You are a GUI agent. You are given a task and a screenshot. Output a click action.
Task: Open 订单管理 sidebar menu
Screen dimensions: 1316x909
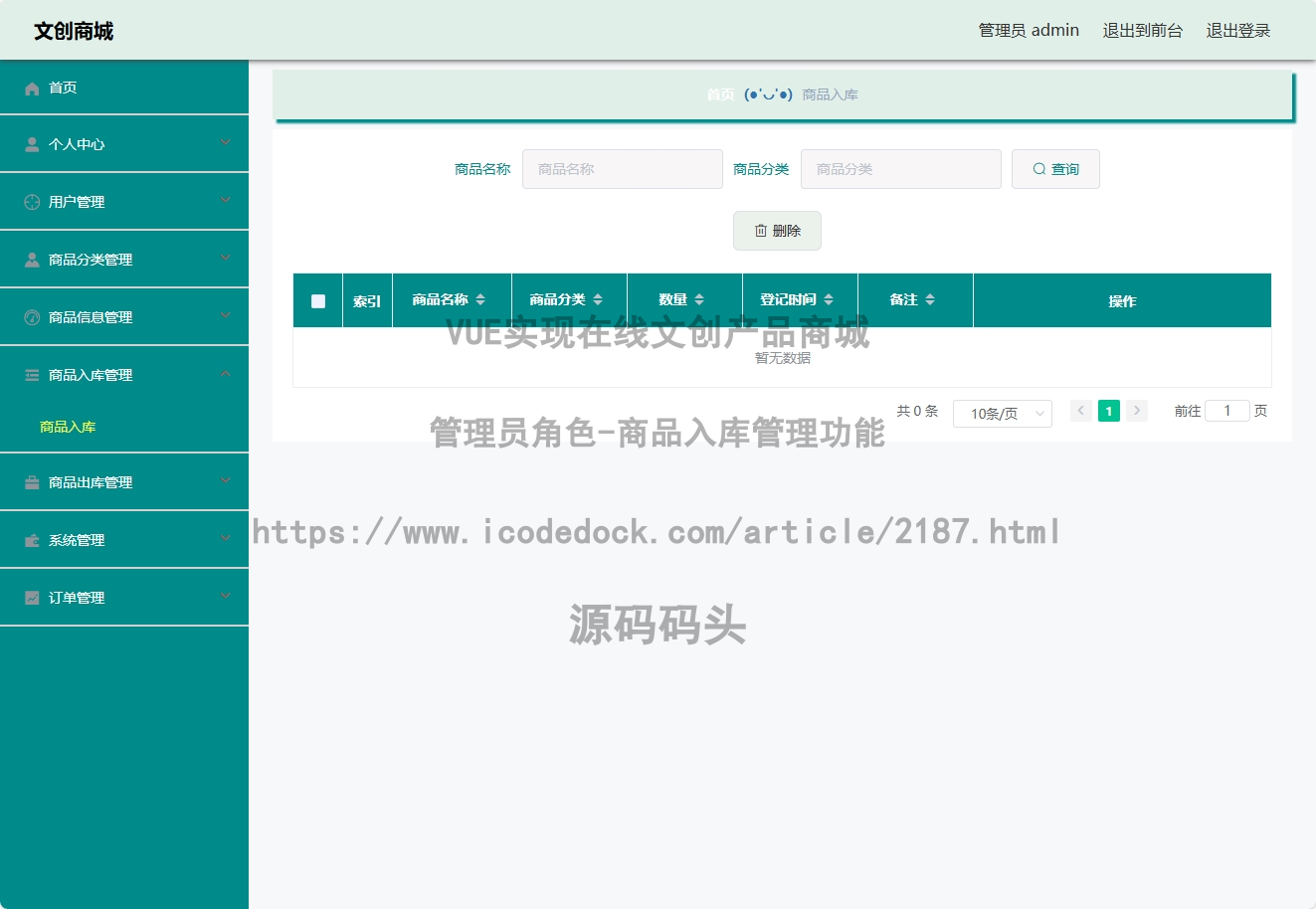(124, 598)
